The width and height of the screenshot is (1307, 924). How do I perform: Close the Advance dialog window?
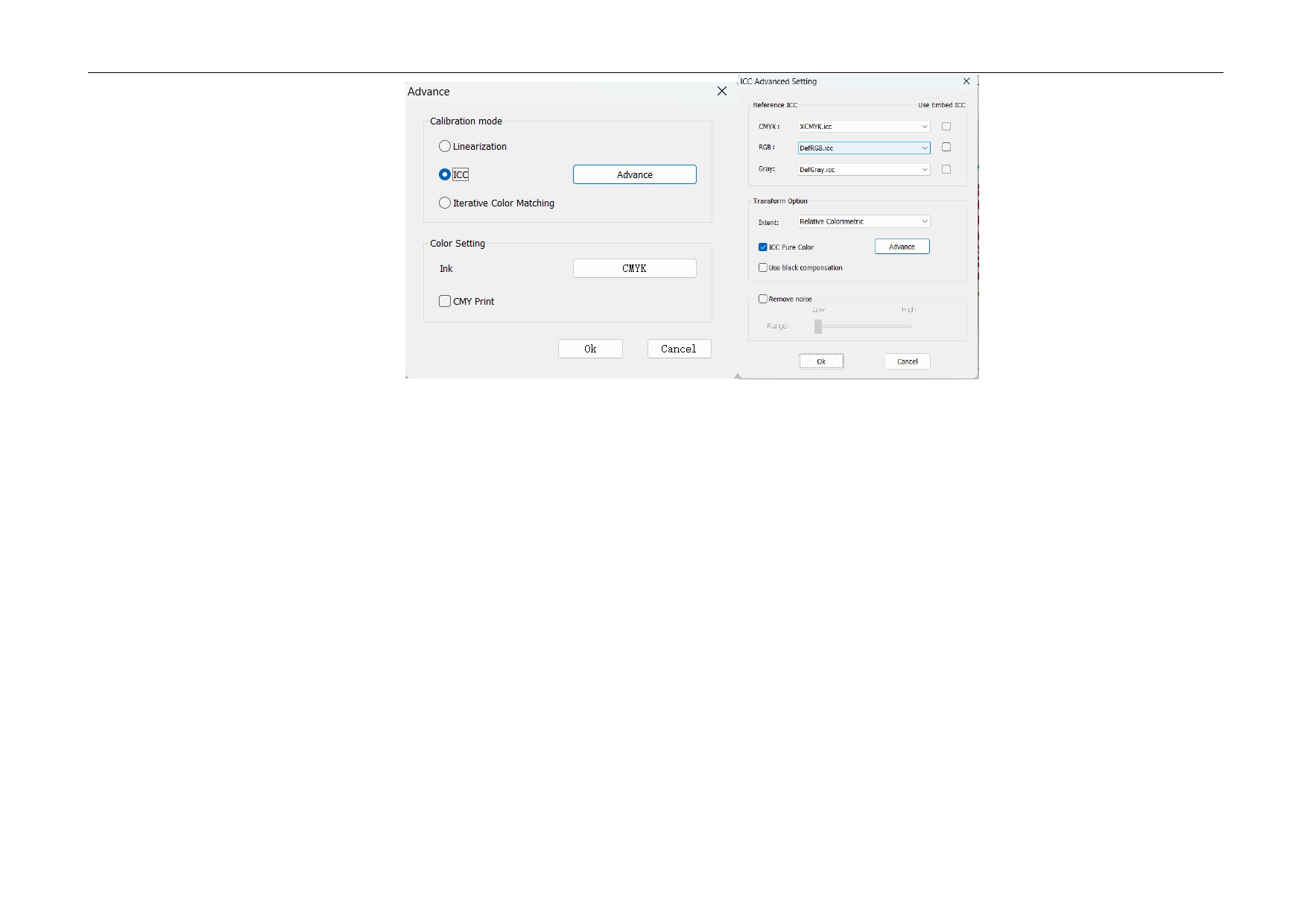(x=721, y=91)
